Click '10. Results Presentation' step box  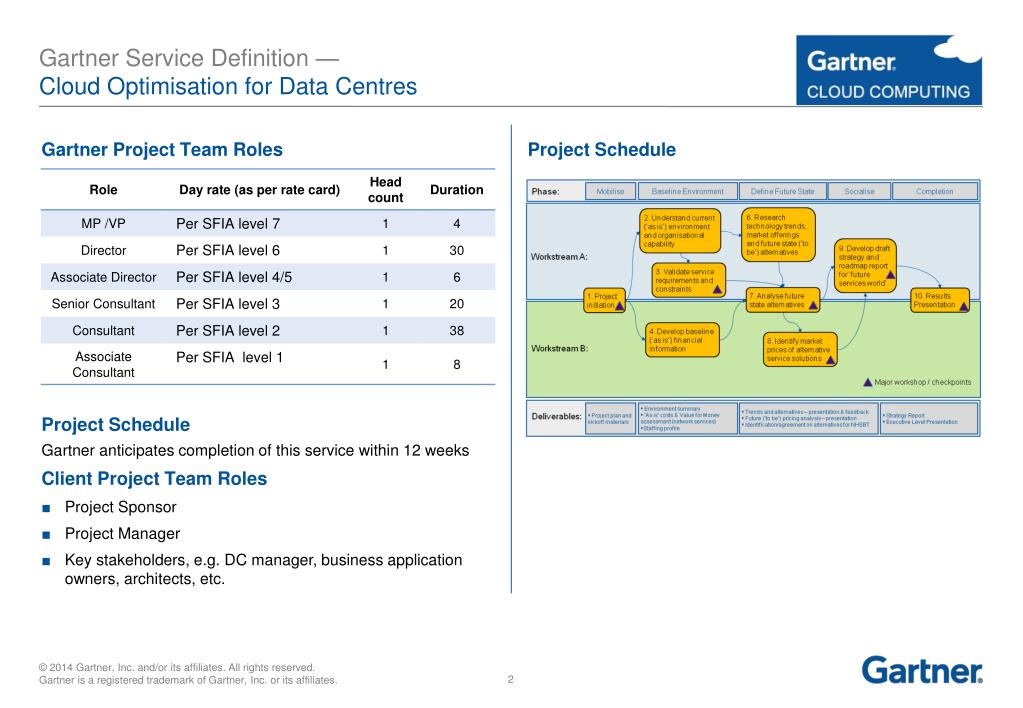coord(939,301)
